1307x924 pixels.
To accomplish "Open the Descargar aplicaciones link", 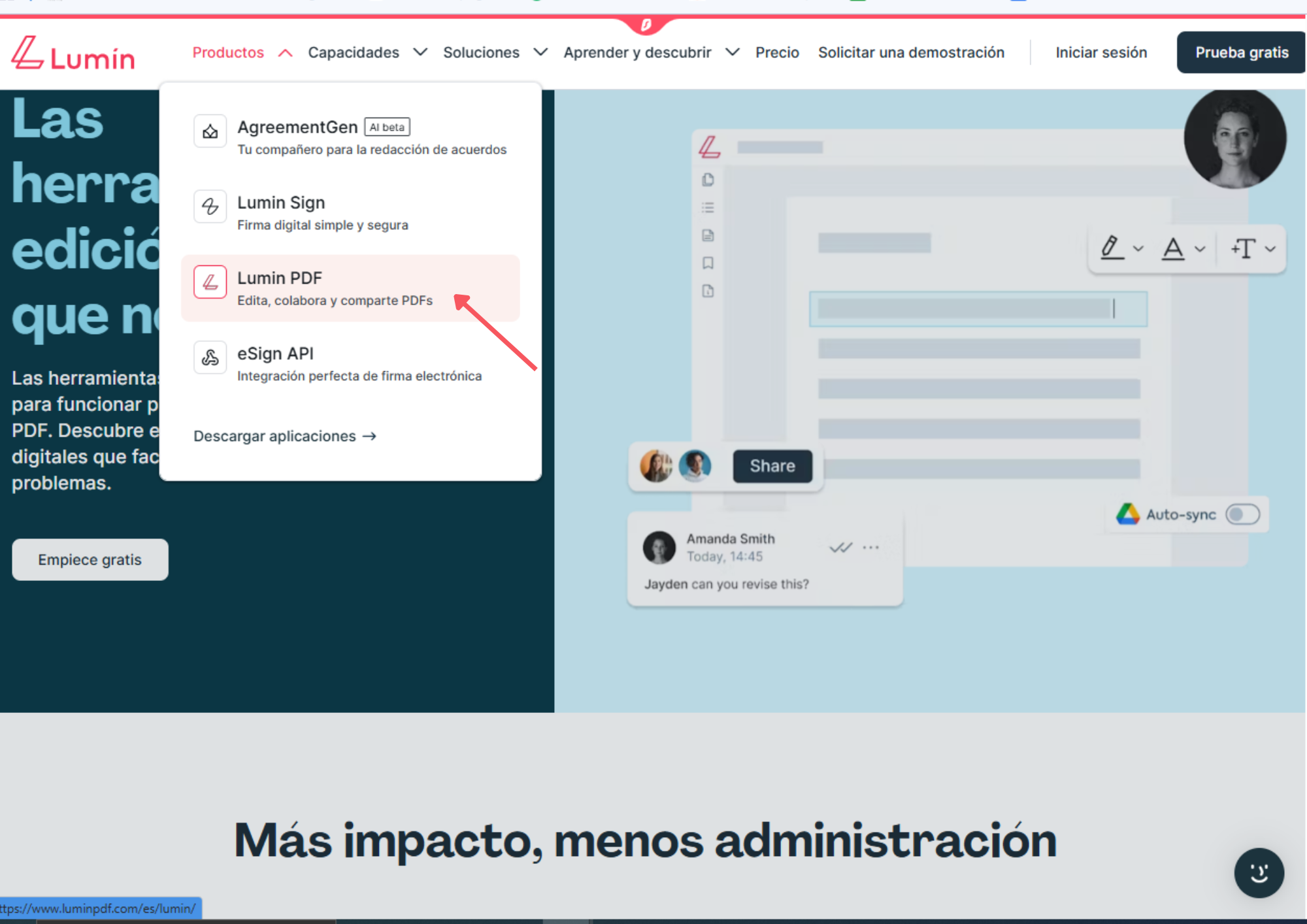I will (285, 436).
